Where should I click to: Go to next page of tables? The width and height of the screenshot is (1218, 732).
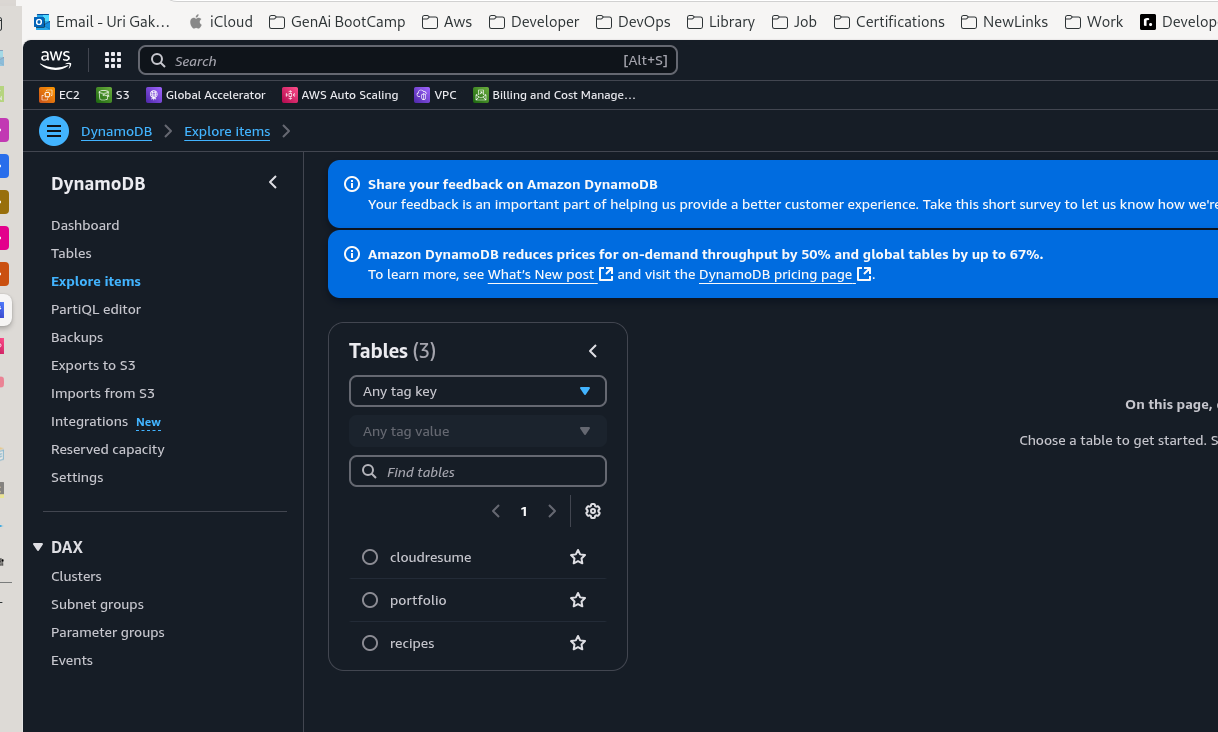tap(552, 511)
